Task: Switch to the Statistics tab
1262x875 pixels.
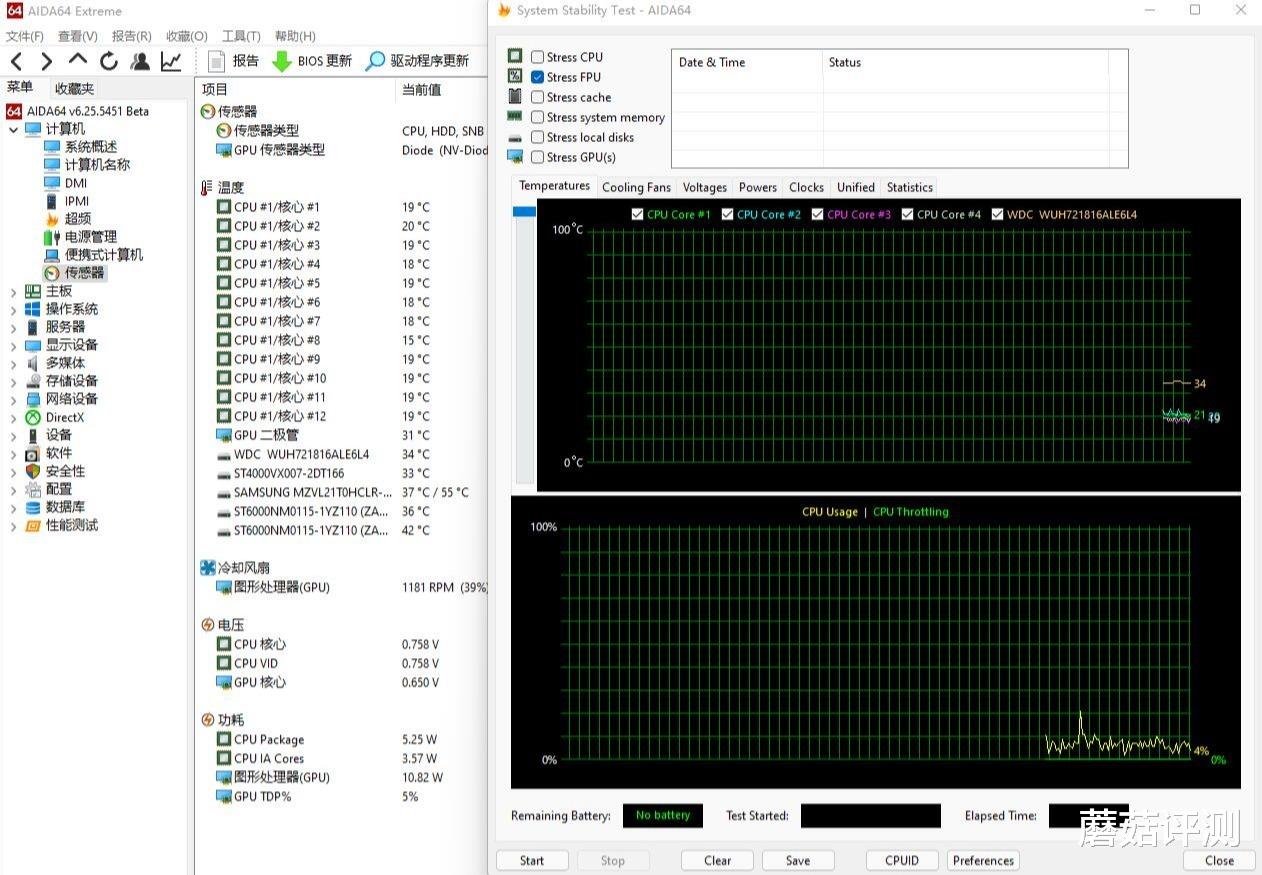Action: click(x=909, y=187)
